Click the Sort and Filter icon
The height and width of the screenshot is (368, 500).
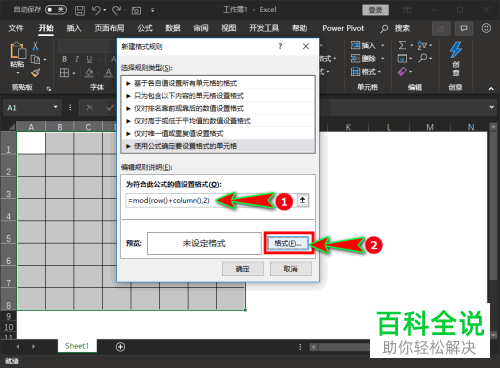(x=422, y=45)
